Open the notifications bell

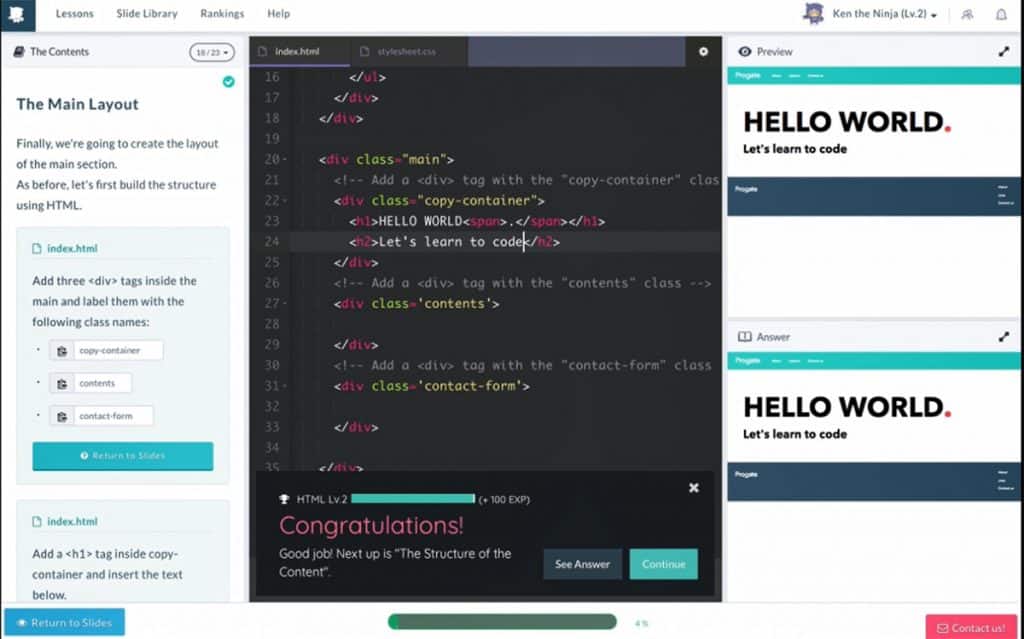(x=1001, y=14)
